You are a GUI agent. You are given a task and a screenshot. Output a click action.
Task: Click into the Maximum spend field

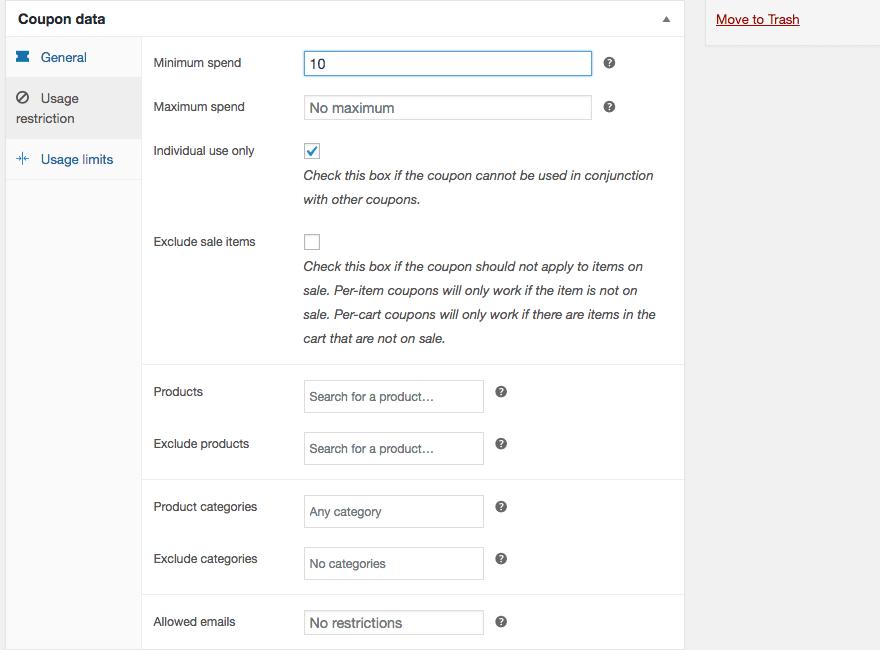click(x=447, y=108)
